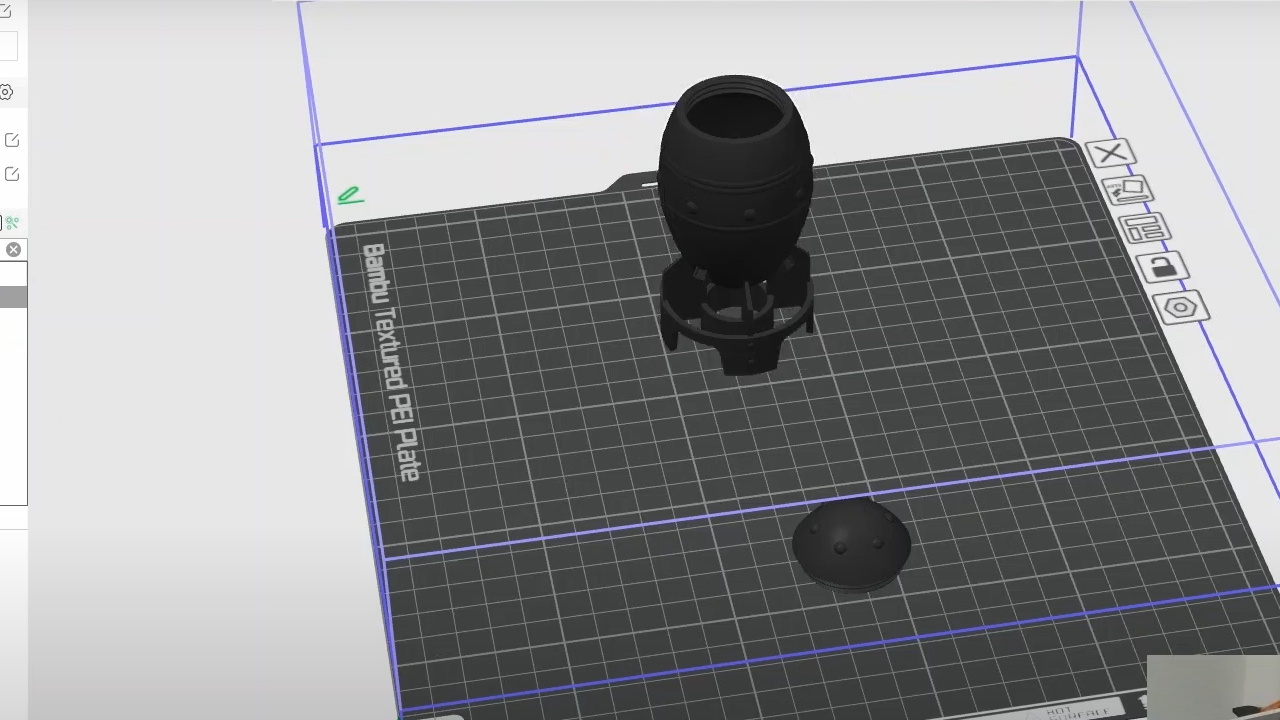Clear the sidebar search with the circled X

pos(13,250)
